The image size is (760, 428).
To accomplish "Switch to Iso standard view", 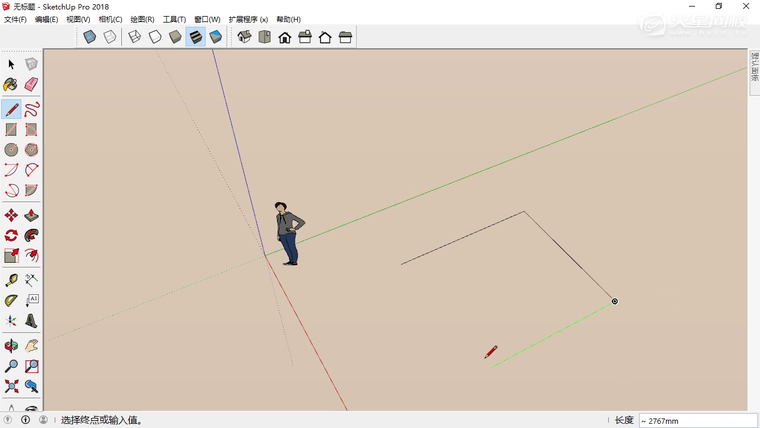I will (244, 37).
